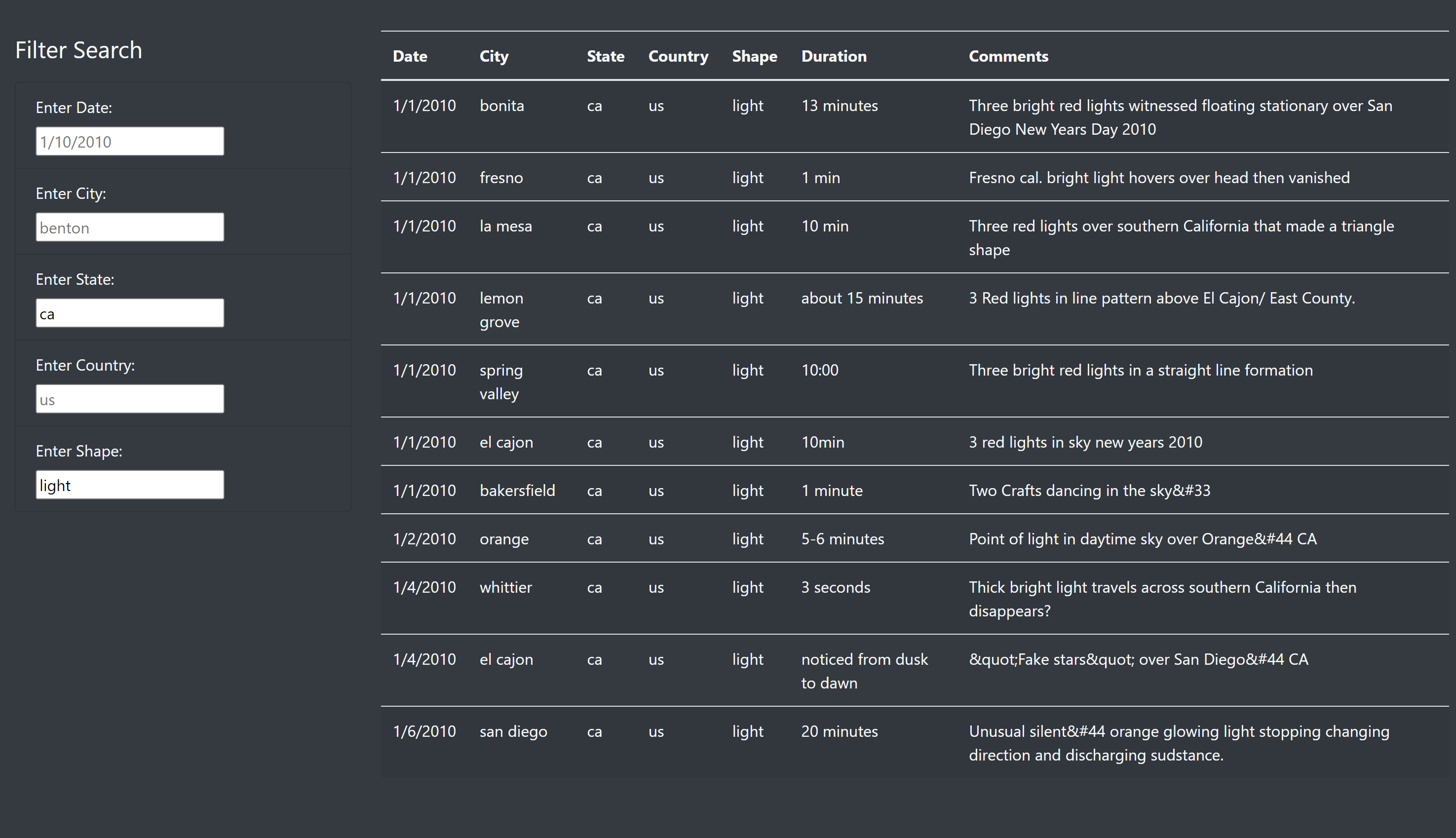Image resolution: width=1456 pixels, height=838 pixels.
Task: Click the Enter State input showing ca
Action: (129, 312)
